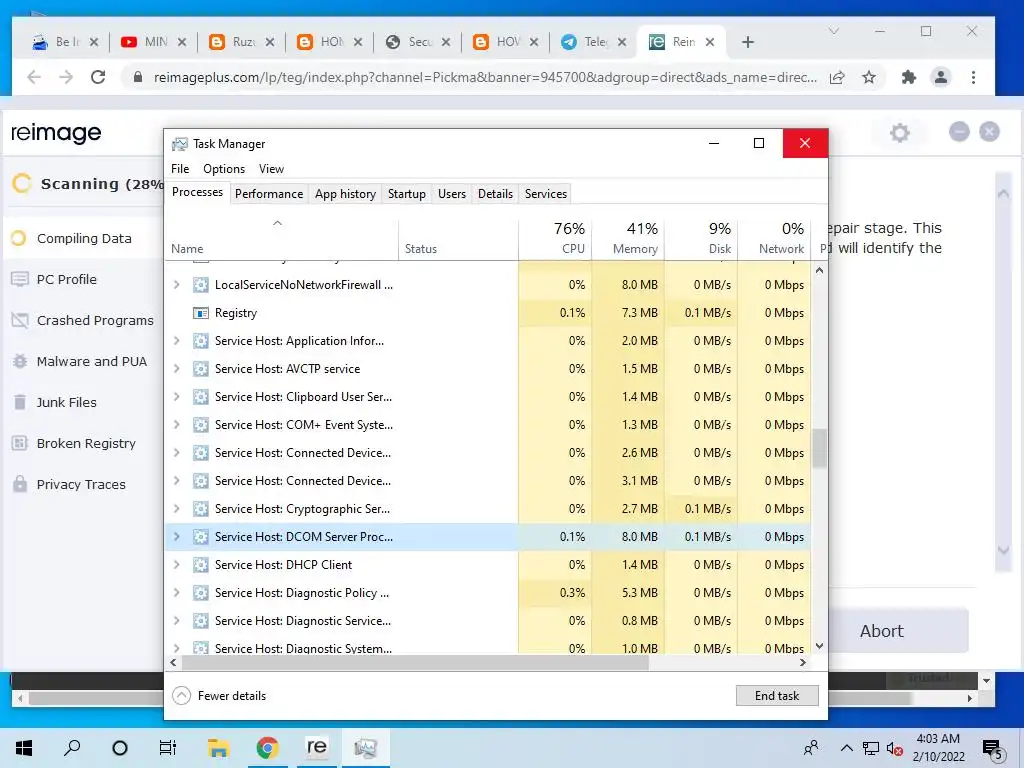Open the Chrome profile avatar icon
1024x768 pixels.
[940, 77]
